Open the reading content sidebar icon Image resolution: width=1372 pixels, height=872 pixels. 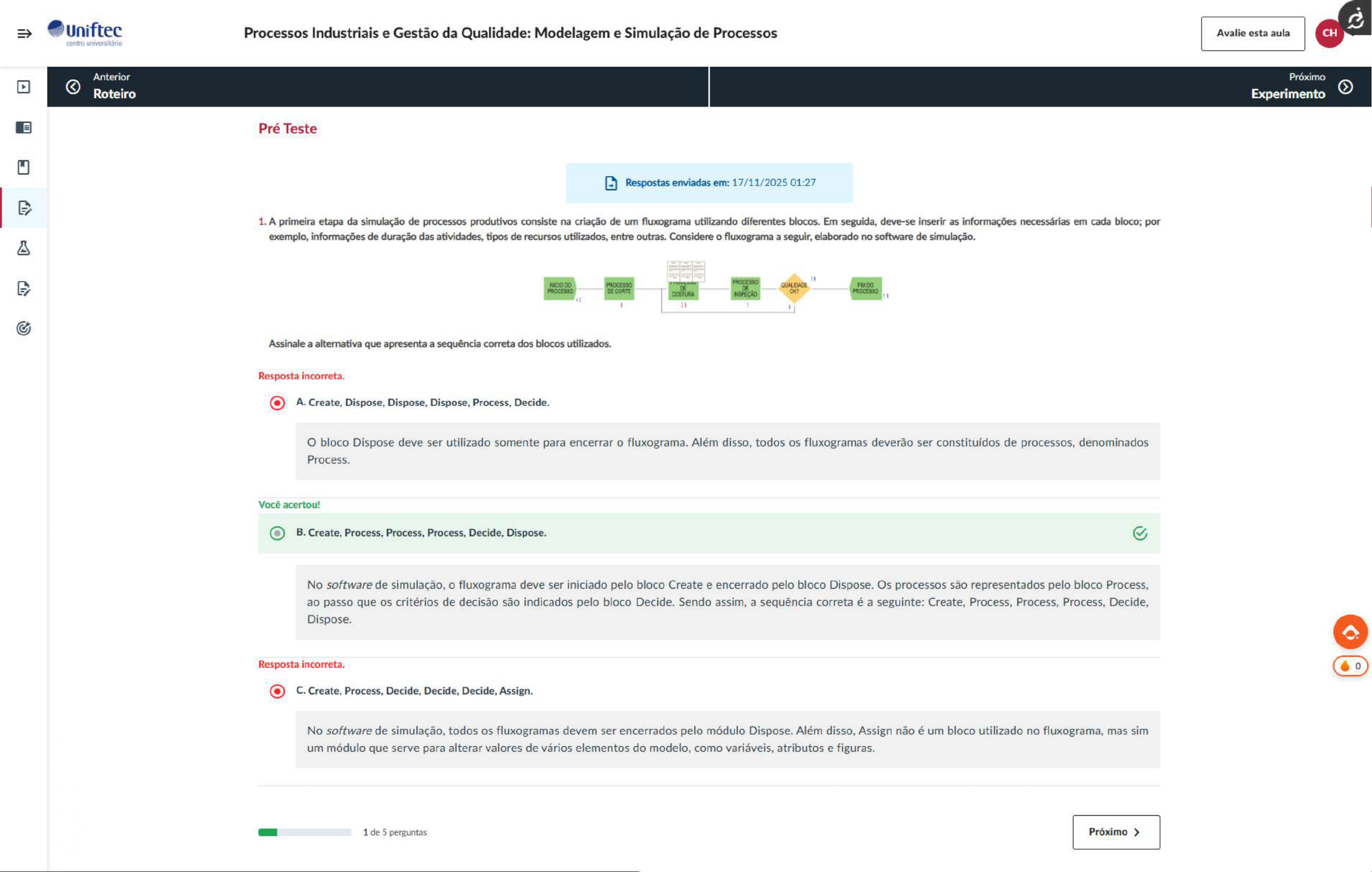pos(23,127)
